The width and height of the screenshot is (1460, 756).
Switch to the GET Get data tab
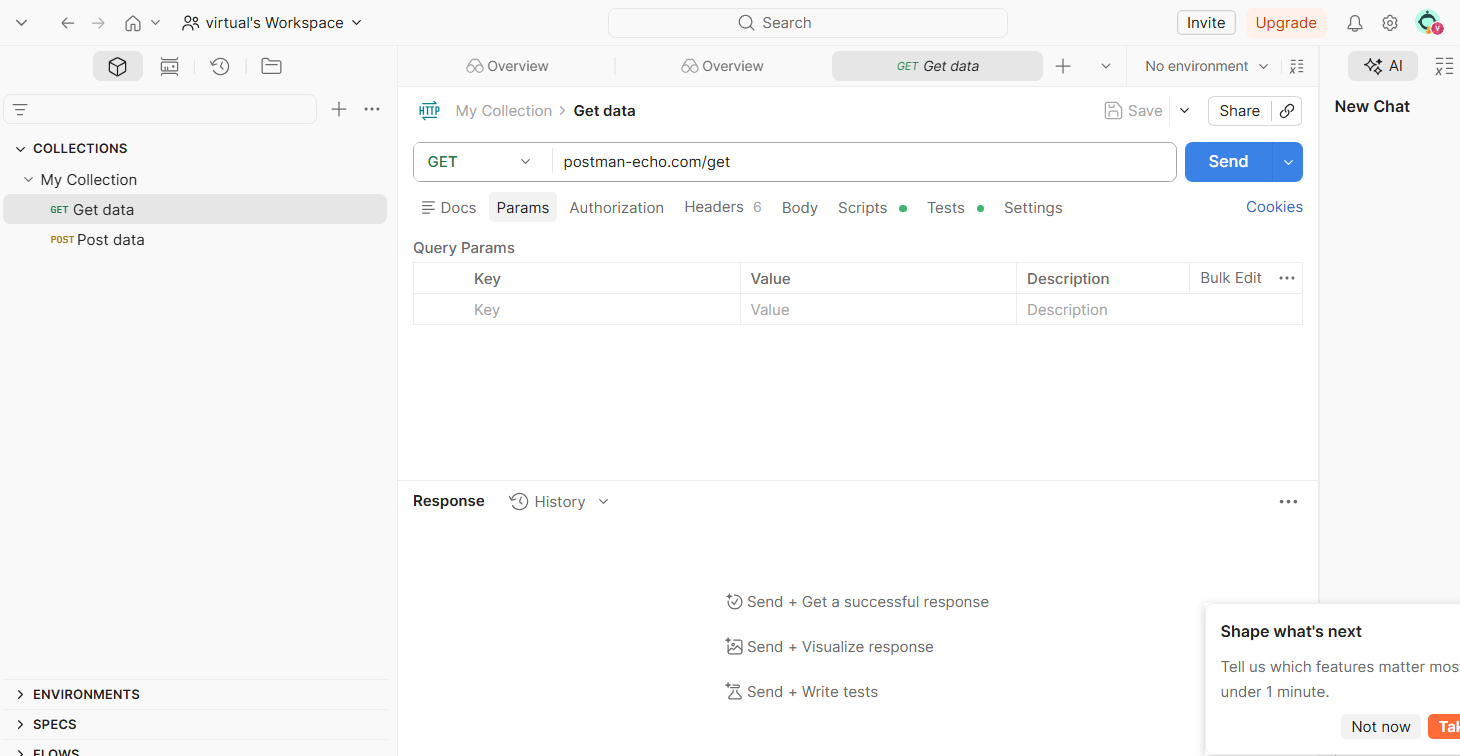937,66
